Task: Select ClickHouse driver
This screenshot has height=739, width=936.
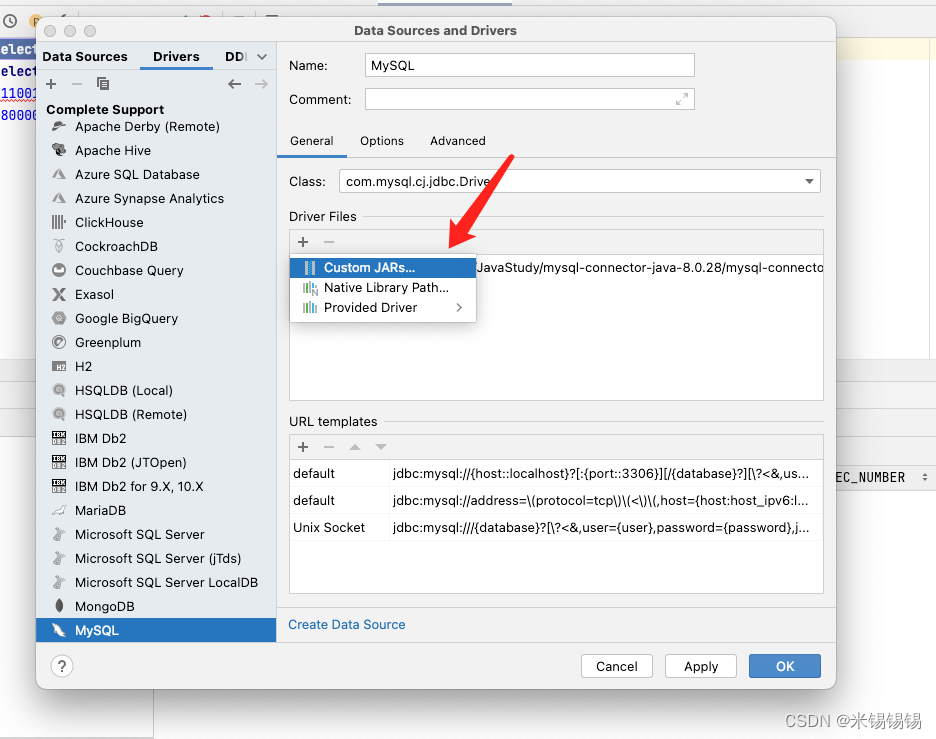Action: [156, 223]
